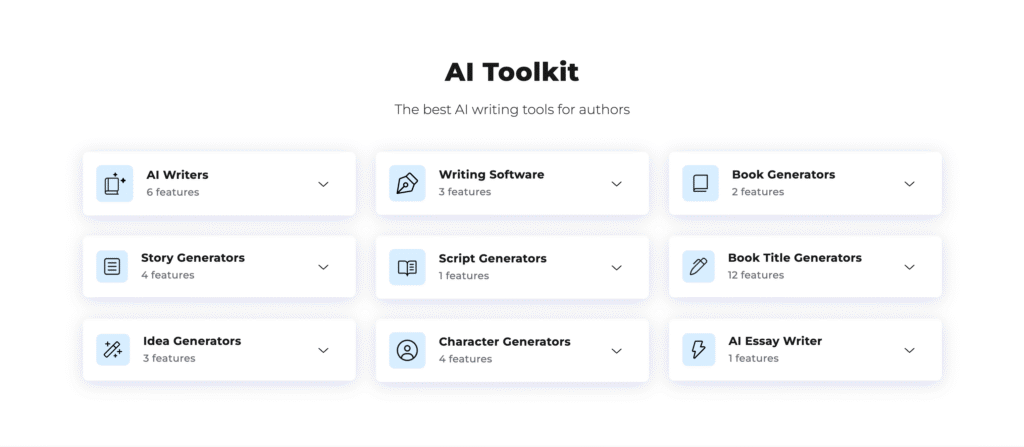The width and height of the screenshot is (1024, 447).
Task: Expand the Idea Generators chevron
Action: point(323,350)
